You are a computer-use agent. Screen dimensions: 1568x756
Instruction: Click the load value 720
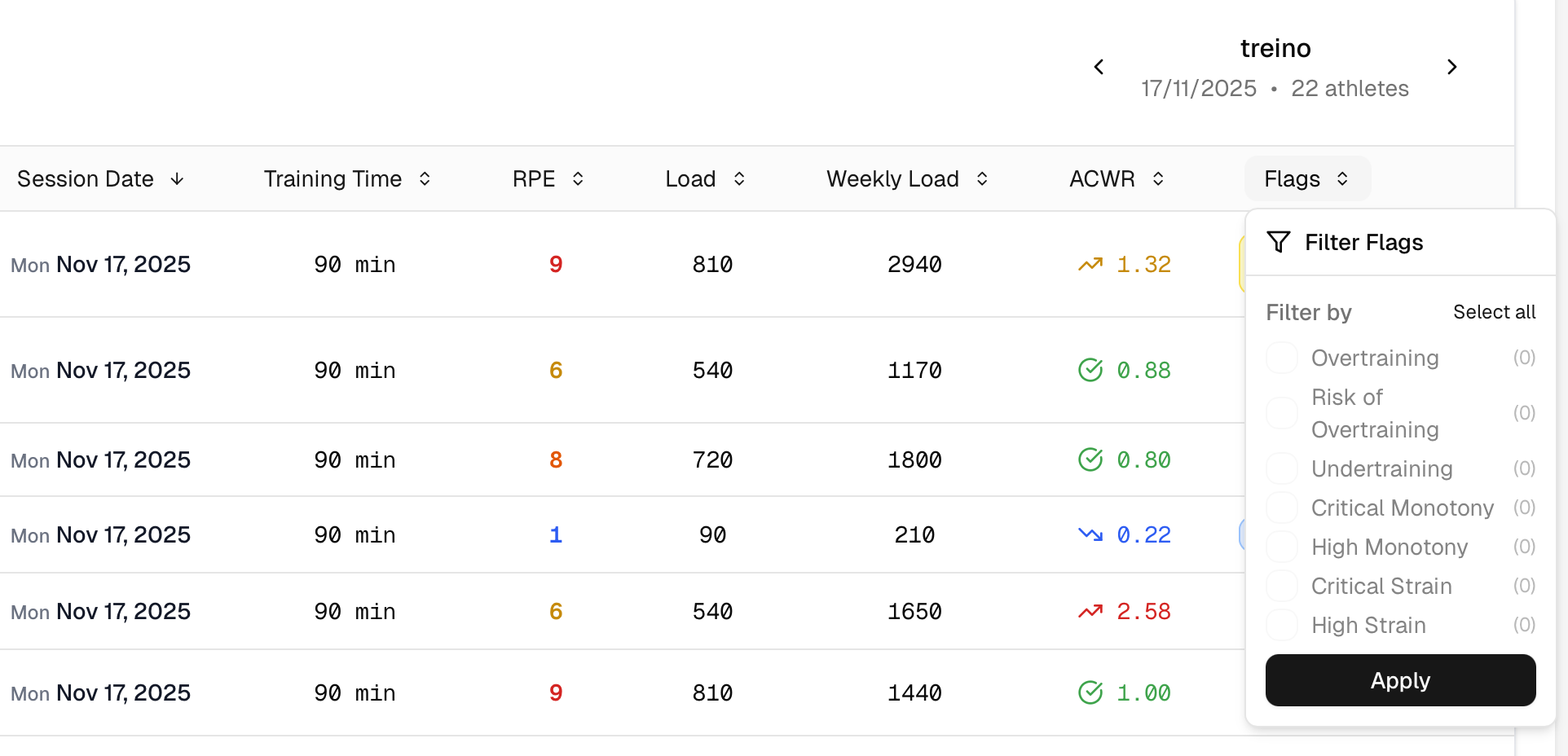click(x=712, y=459)
